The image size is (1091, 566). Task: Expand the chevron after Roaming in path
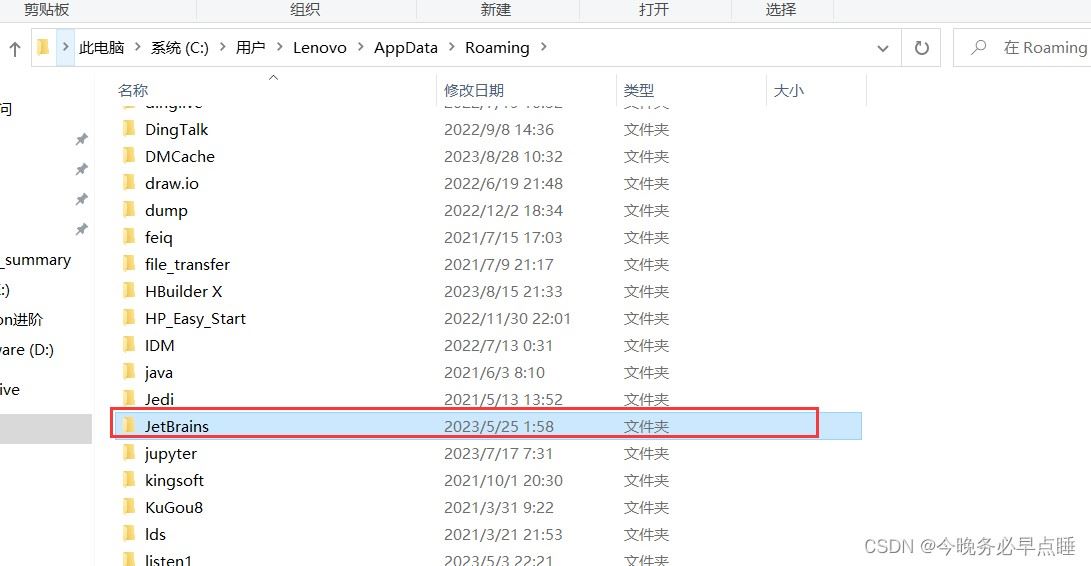[x=543, y=47]
